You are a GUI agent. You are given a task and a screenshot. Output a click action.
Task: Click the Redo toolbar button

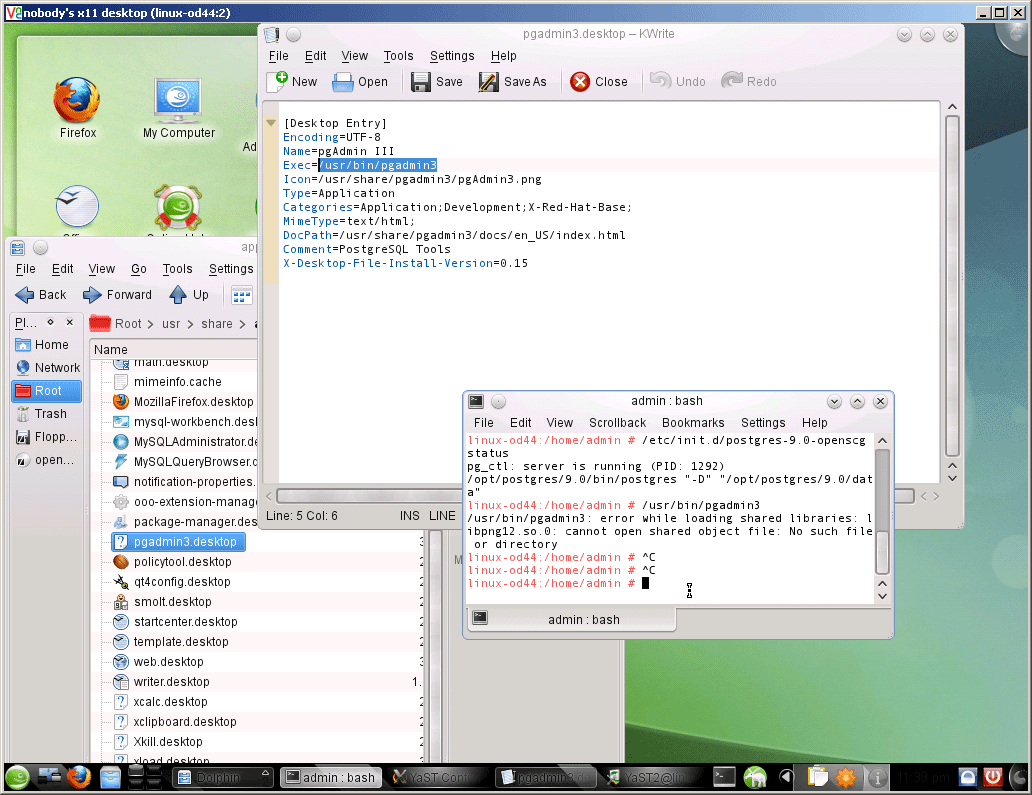(749, 82)
